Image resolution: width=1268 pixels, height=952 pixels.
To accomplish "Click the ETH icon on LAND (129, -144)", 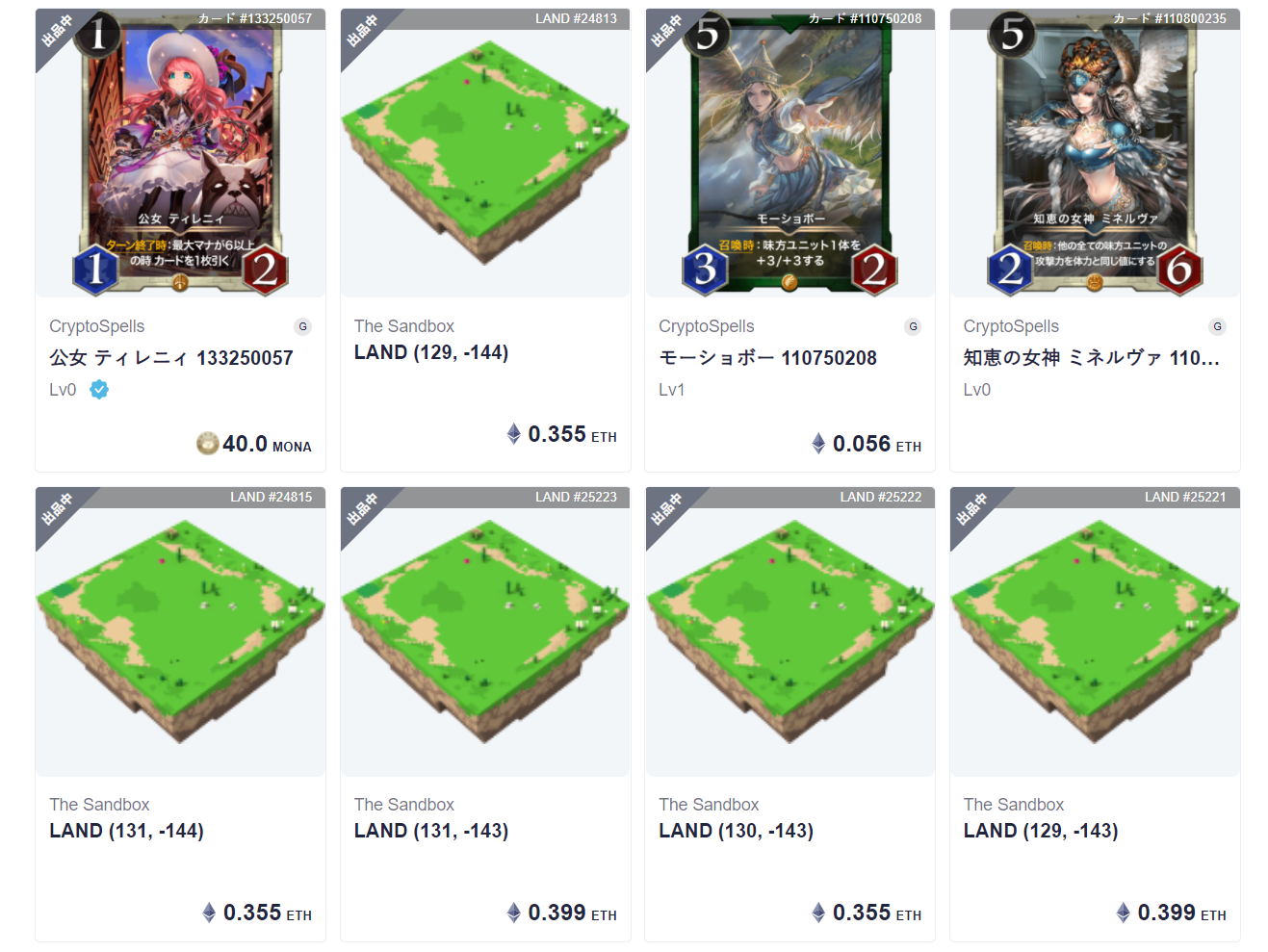I will pyautogui.click(x=514, y=434).
